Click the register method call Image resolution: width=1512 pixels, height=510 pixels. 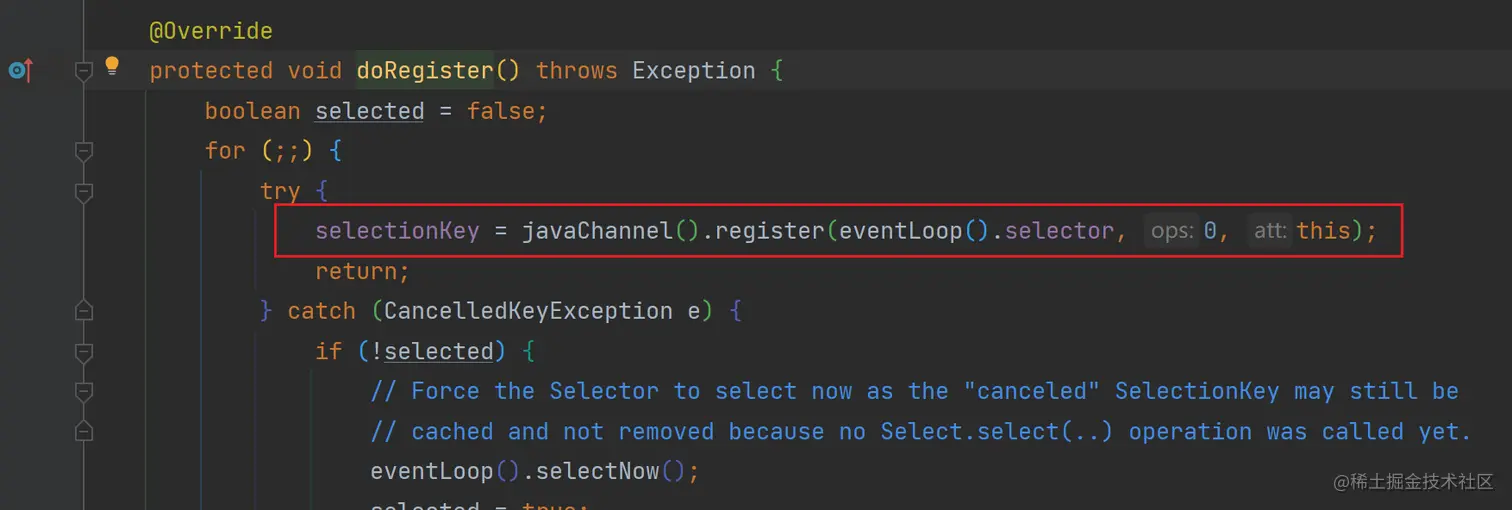770,231
